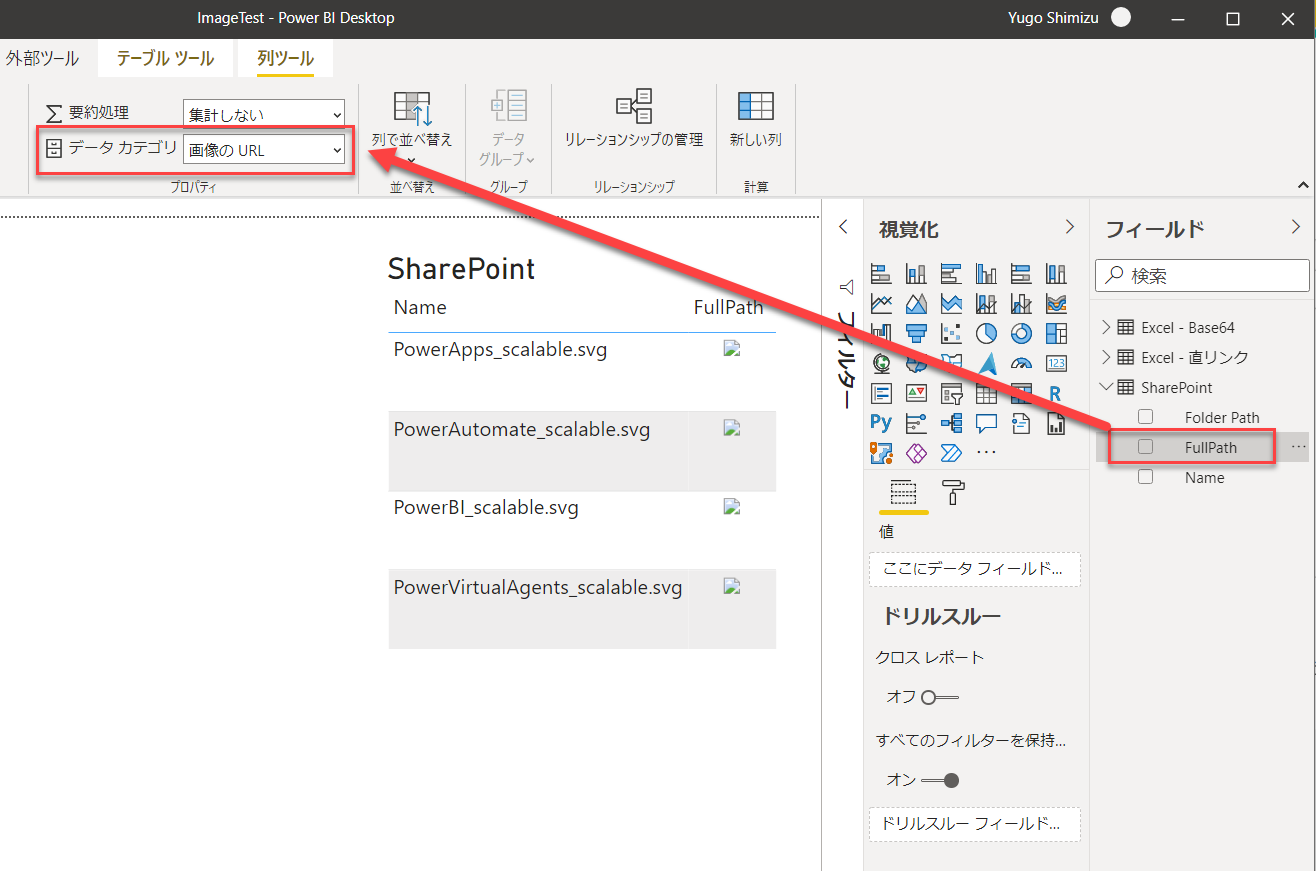1316x871 pixels.
Task: Open the 要約処理 dropdown showing 集計しない
Action: (x=264, y=114)
